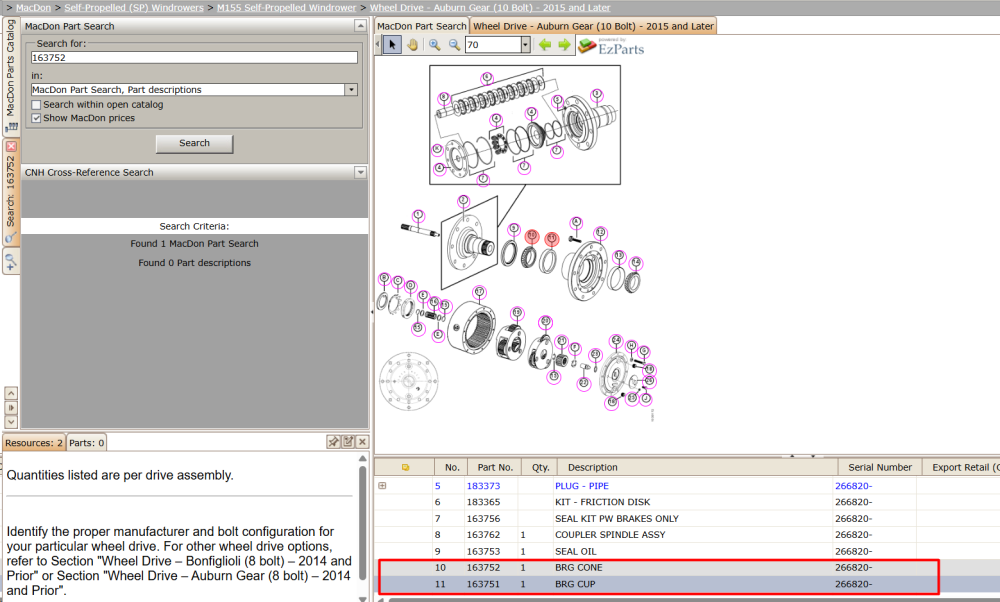Activate the hand pan tool
1000x602 pixels.
pos(413,45)
